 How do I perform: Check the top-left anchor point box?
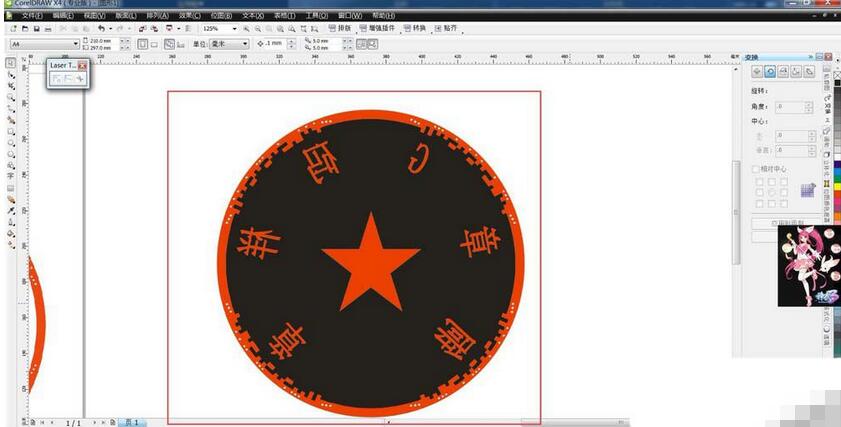[x=760, y=182]
